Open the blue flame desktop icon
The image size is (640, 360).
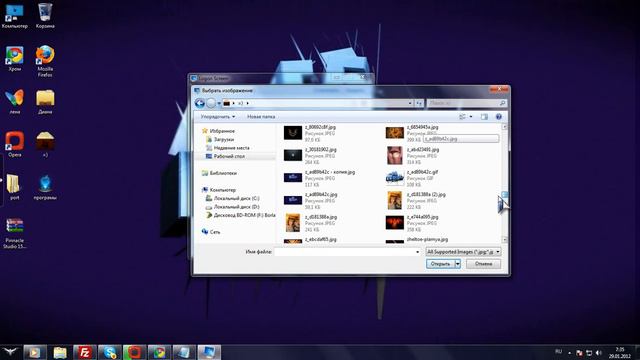(45, 187)
